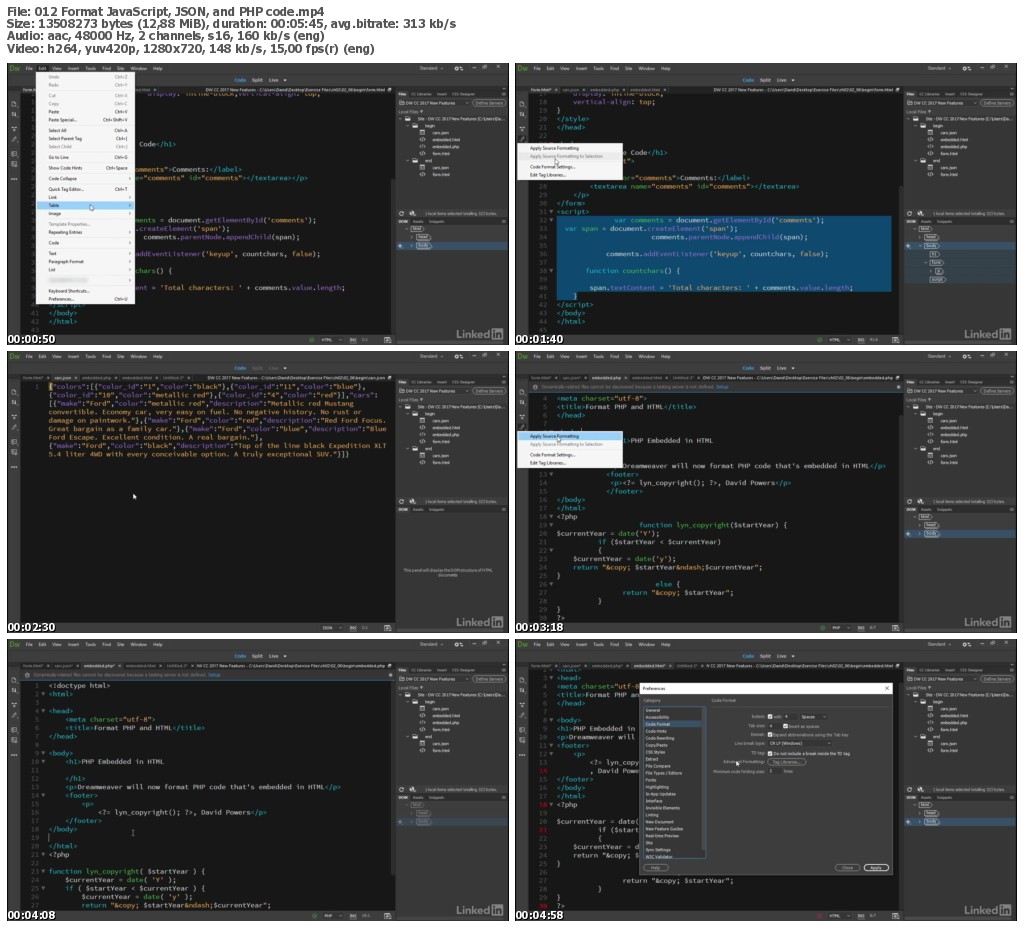
Task: Click the format source code icon beside the 00:01:40 popup
Action: pos(521,138)
